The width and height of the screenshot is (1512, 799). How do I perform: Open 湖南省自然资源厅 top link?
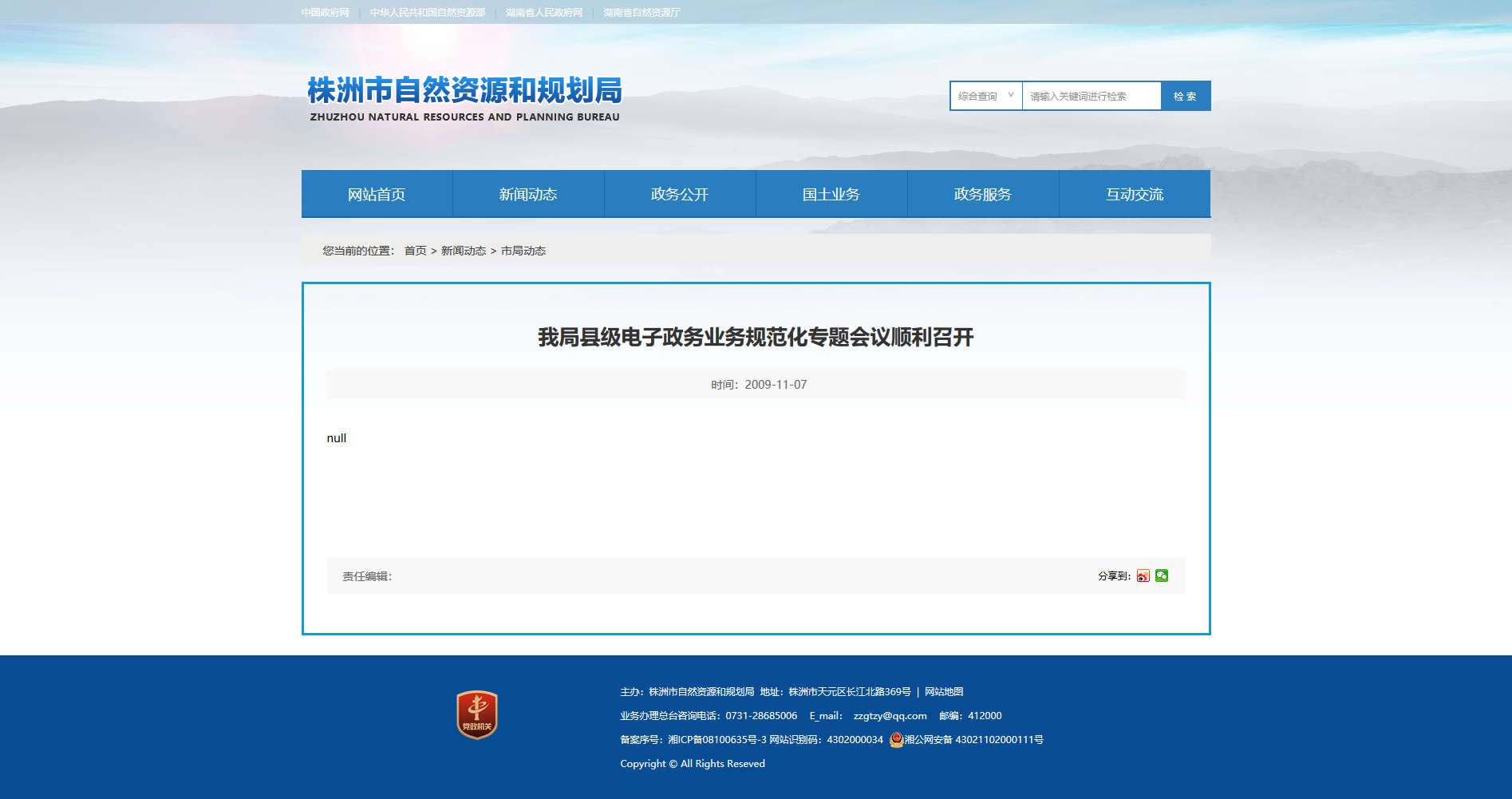642,13
